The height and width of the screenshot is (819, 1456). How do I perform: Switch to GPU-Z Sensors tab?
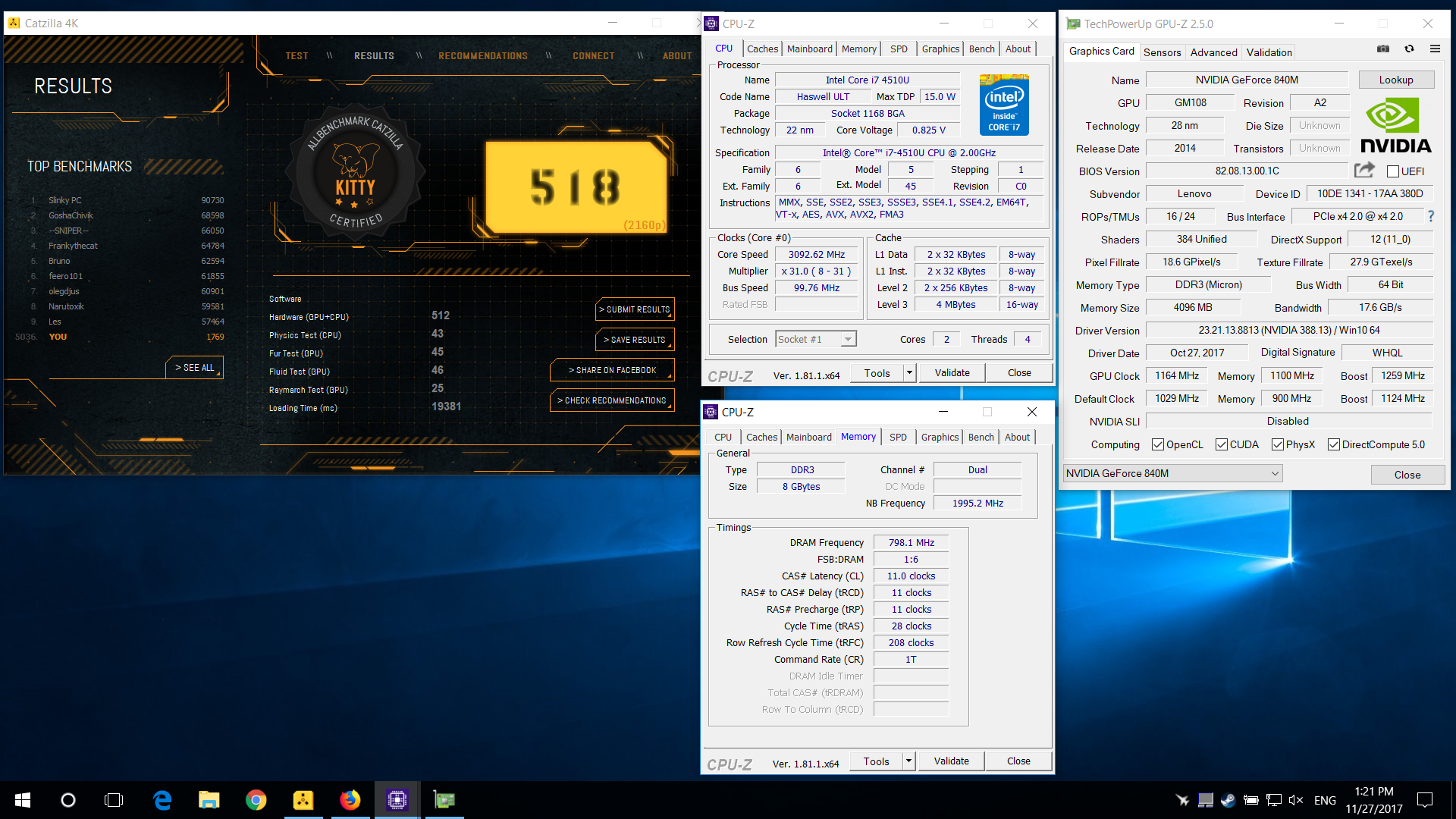[1162, 52]
